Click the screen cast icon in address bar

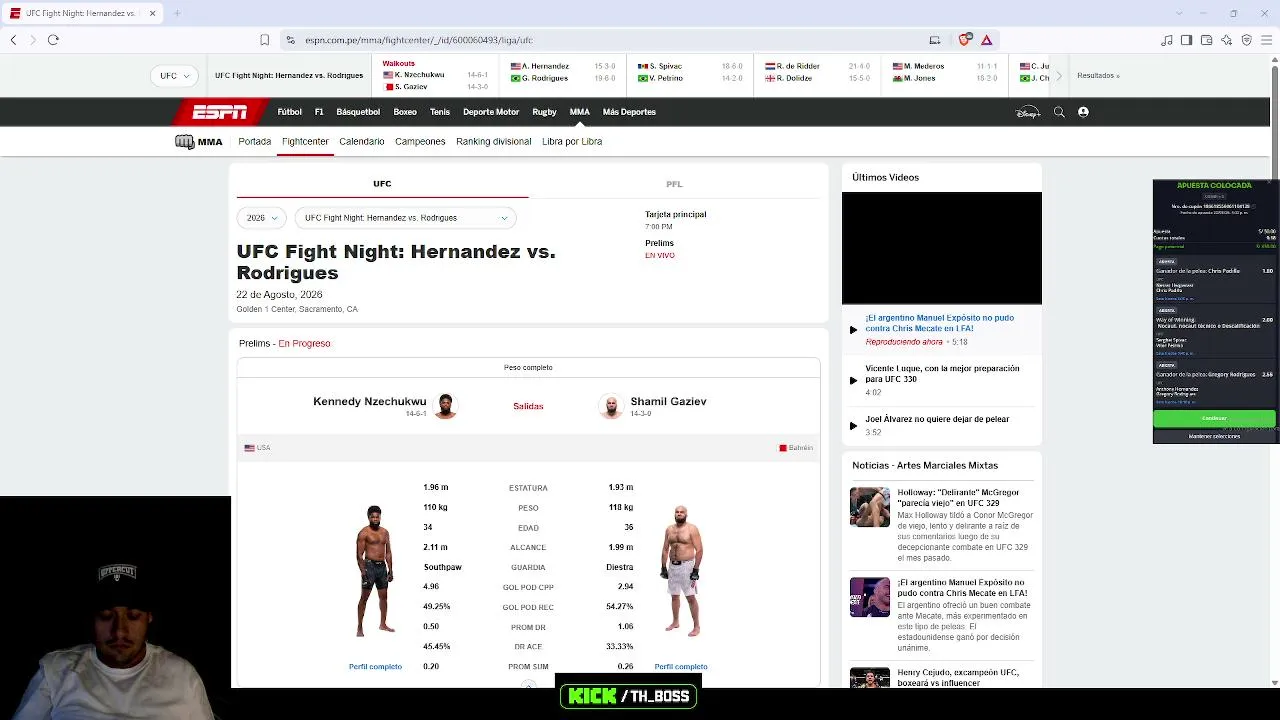(934, 40)
